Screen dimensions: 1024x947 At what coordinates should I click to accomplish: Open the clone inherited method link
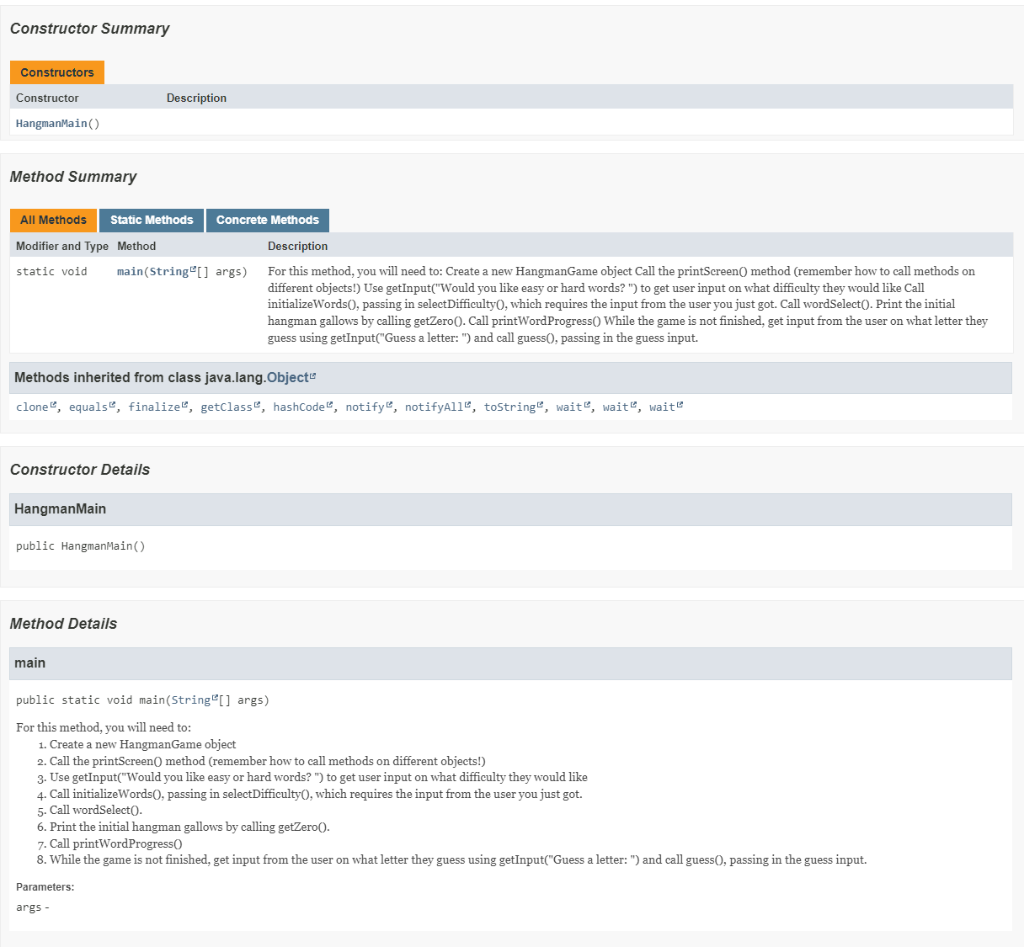[x=32, y=408]
